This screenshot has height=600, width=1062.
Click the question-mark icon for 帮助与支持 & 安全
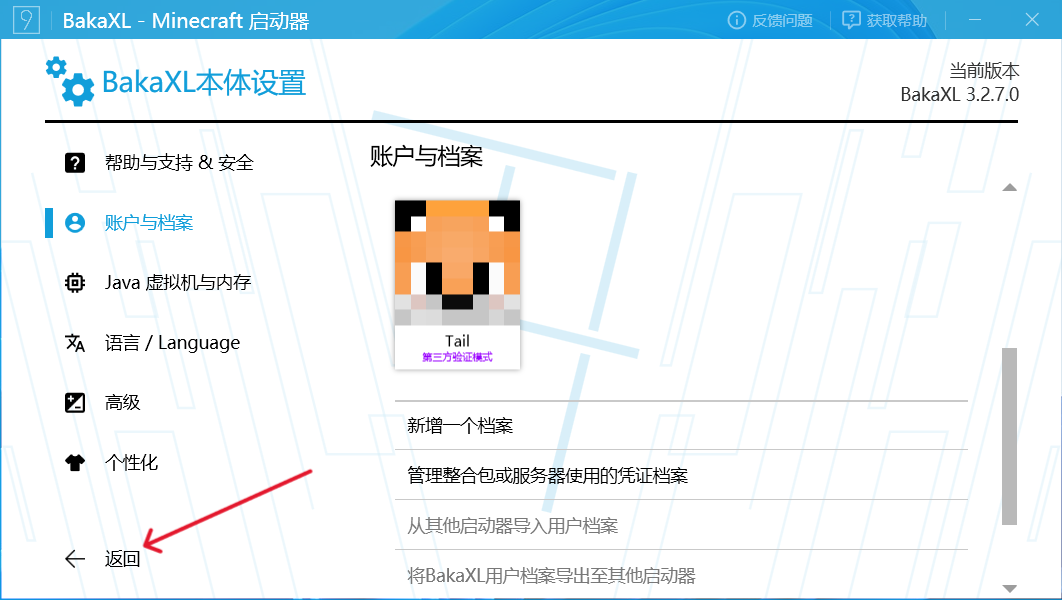(75, 163)
